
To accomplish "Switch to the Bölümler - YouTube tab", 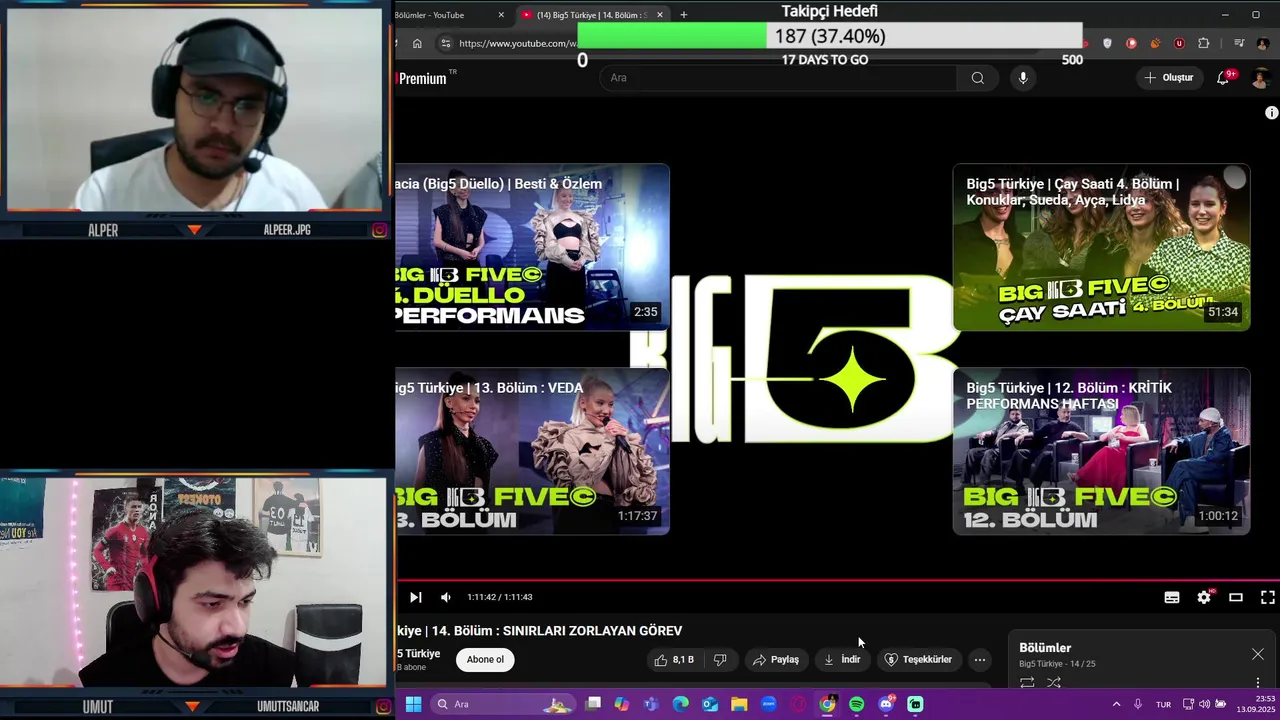I will coord(430,15).
